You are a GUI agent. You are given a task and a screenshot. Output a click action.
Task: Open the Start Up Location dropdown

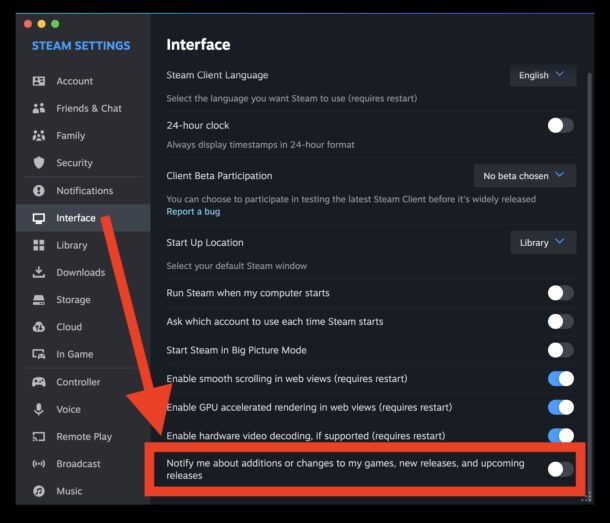(542, 242)
